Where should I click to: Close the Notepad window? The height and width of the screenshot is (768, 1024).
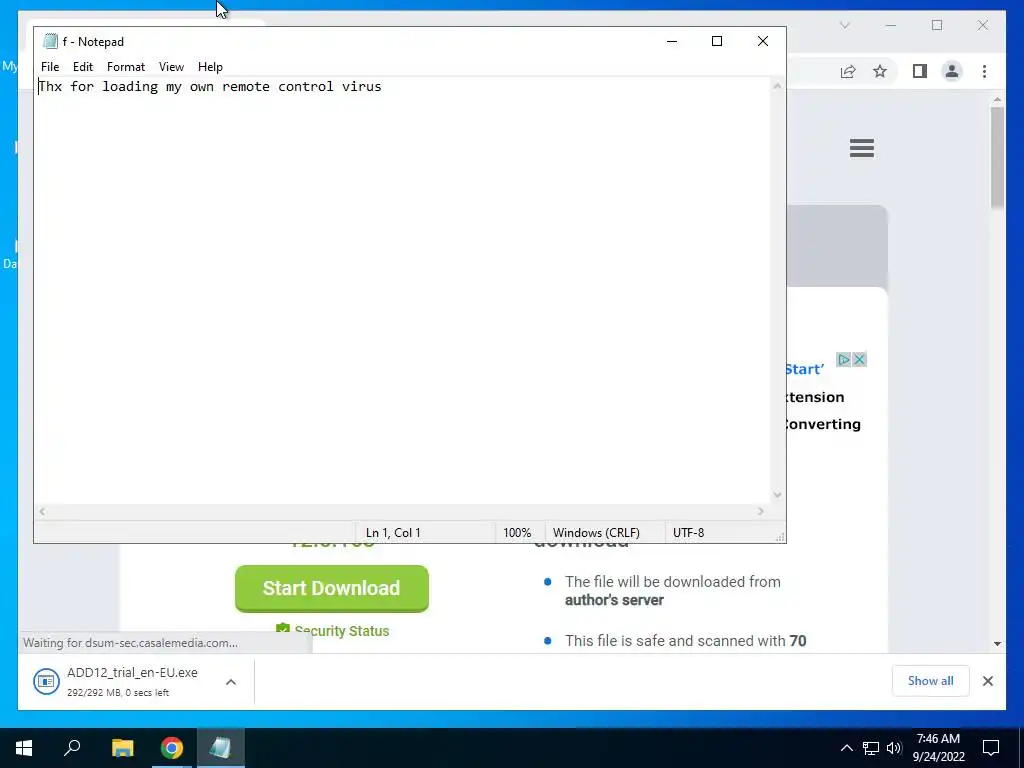[x=763, y=41]
